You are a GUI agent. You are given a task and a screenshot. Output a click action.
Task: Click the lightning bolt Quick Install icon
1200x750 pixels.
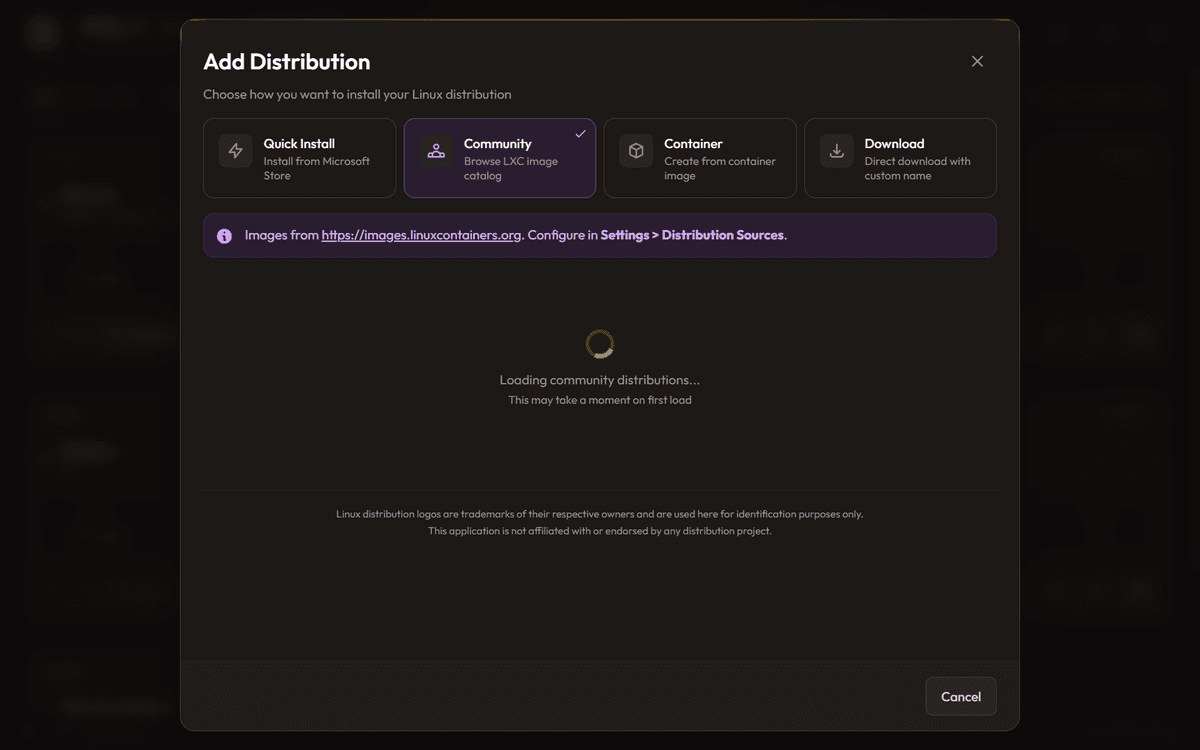[x=236, y=151]
